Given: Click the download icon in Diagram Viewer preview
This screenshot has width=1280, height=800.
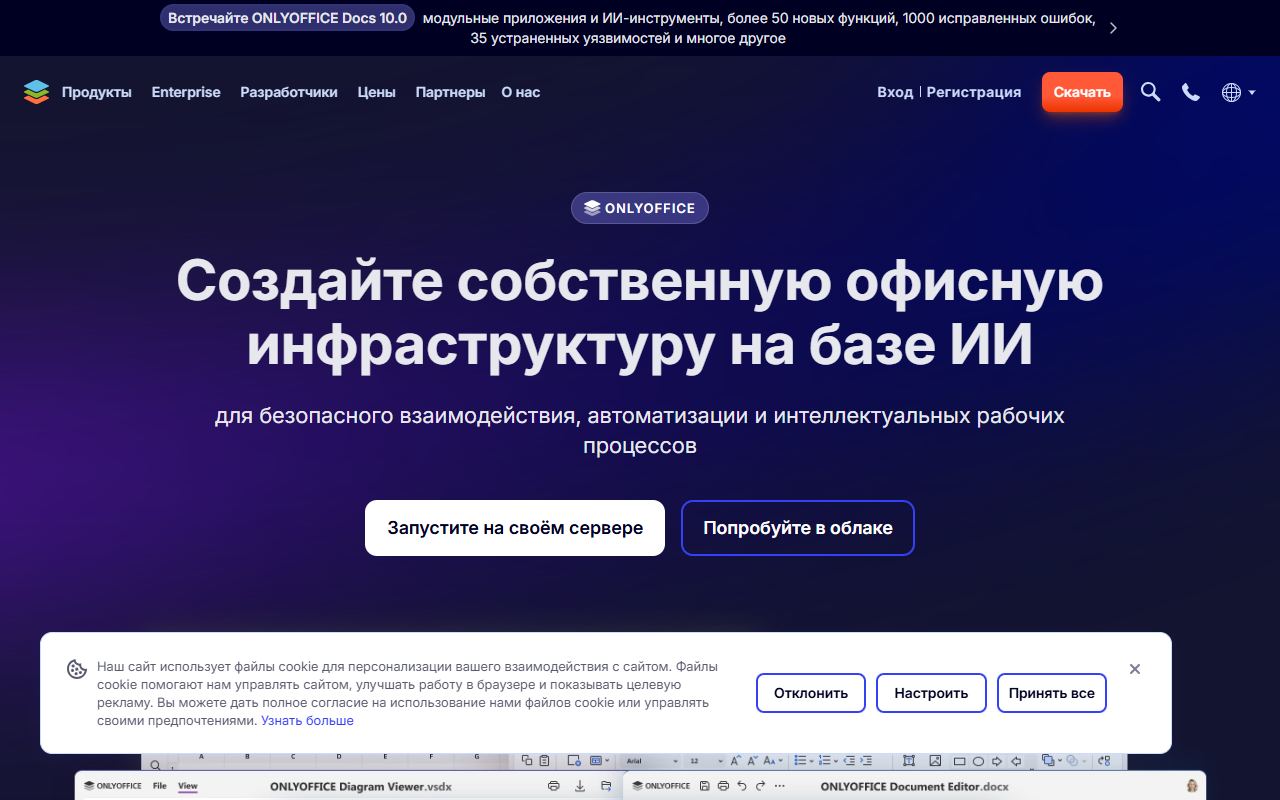Looking at the screenshot, I should (x=580, y=786).
